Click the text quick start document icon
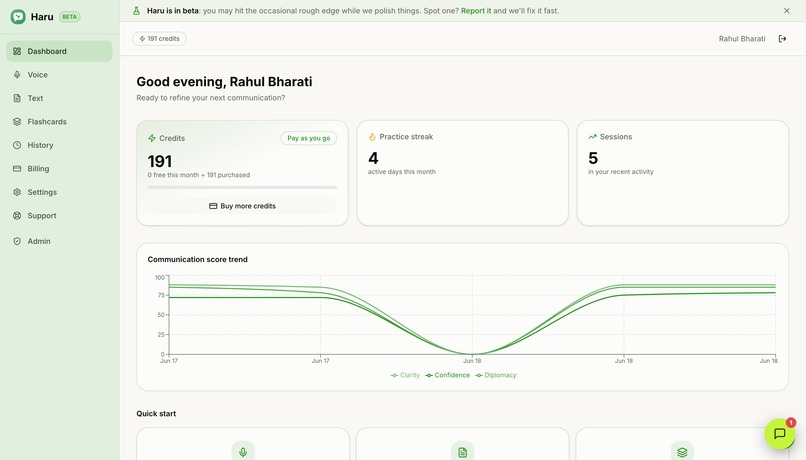 click(x=463, y=452)
